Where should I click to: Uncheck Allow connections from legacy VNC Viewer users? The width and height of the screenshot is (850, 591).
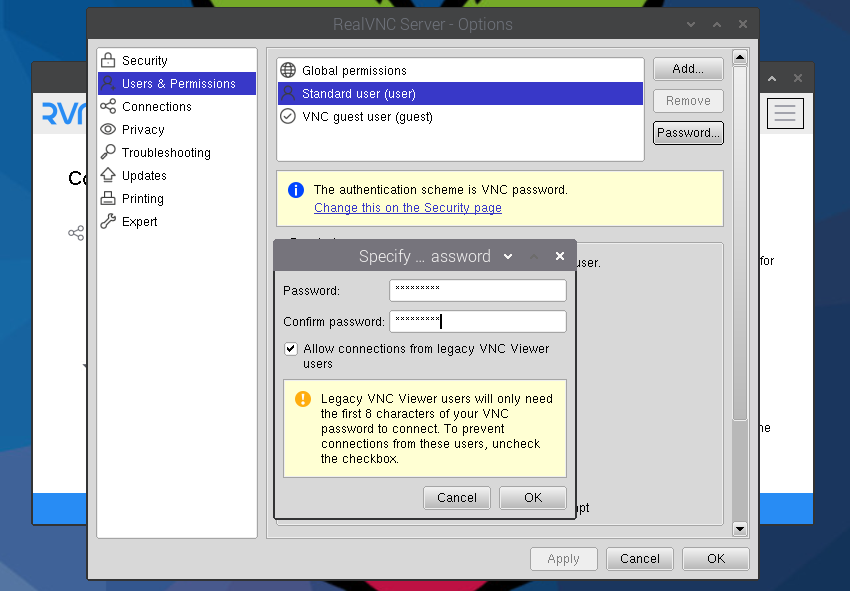point(291,349)
